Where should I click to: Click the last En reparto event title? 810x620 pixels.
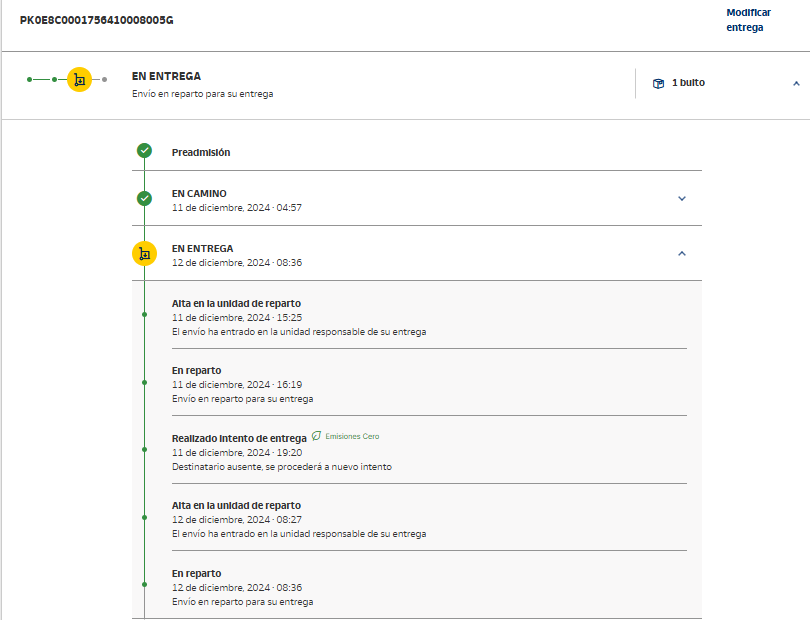pos(196,574)
